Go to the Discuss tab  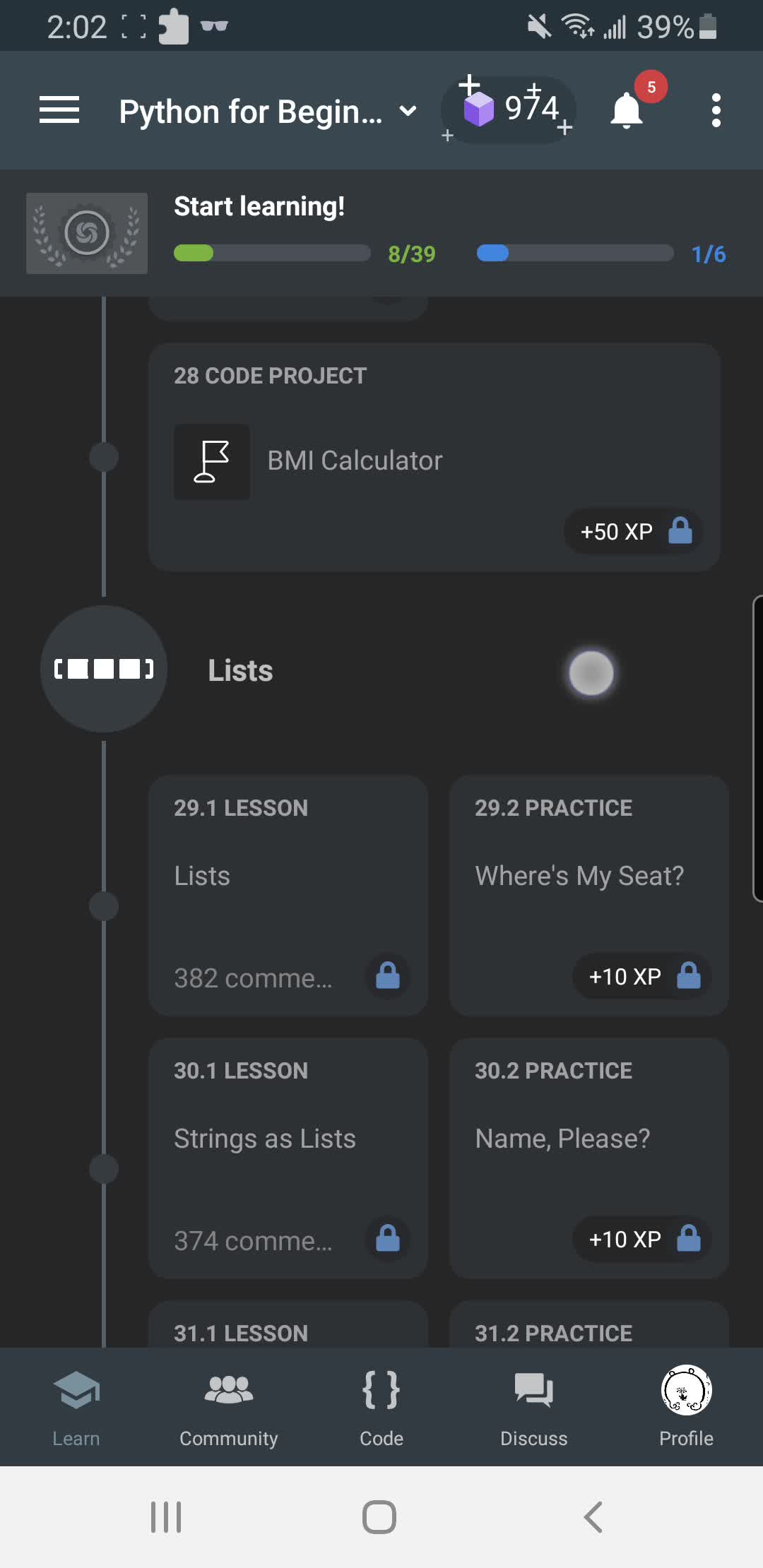click(x=533, y=1406)
